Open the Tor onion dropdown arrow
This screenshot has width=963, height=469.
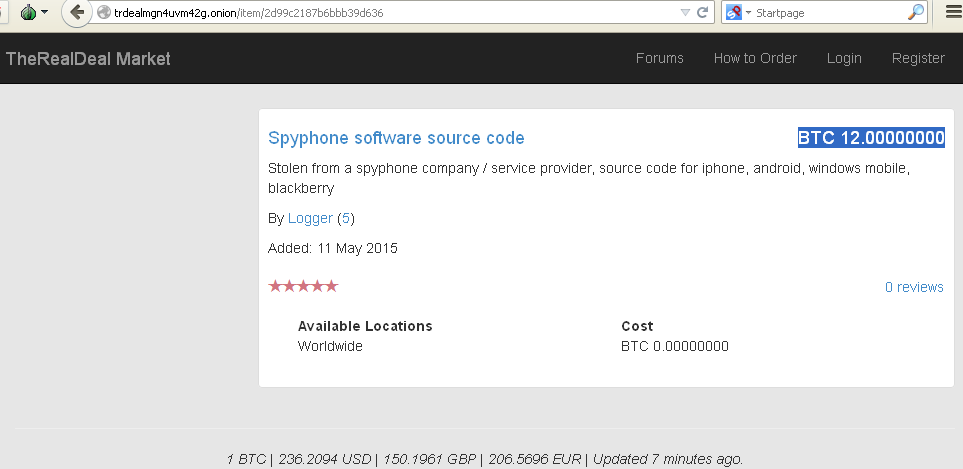pyautogui.click(x=45, y=12)
